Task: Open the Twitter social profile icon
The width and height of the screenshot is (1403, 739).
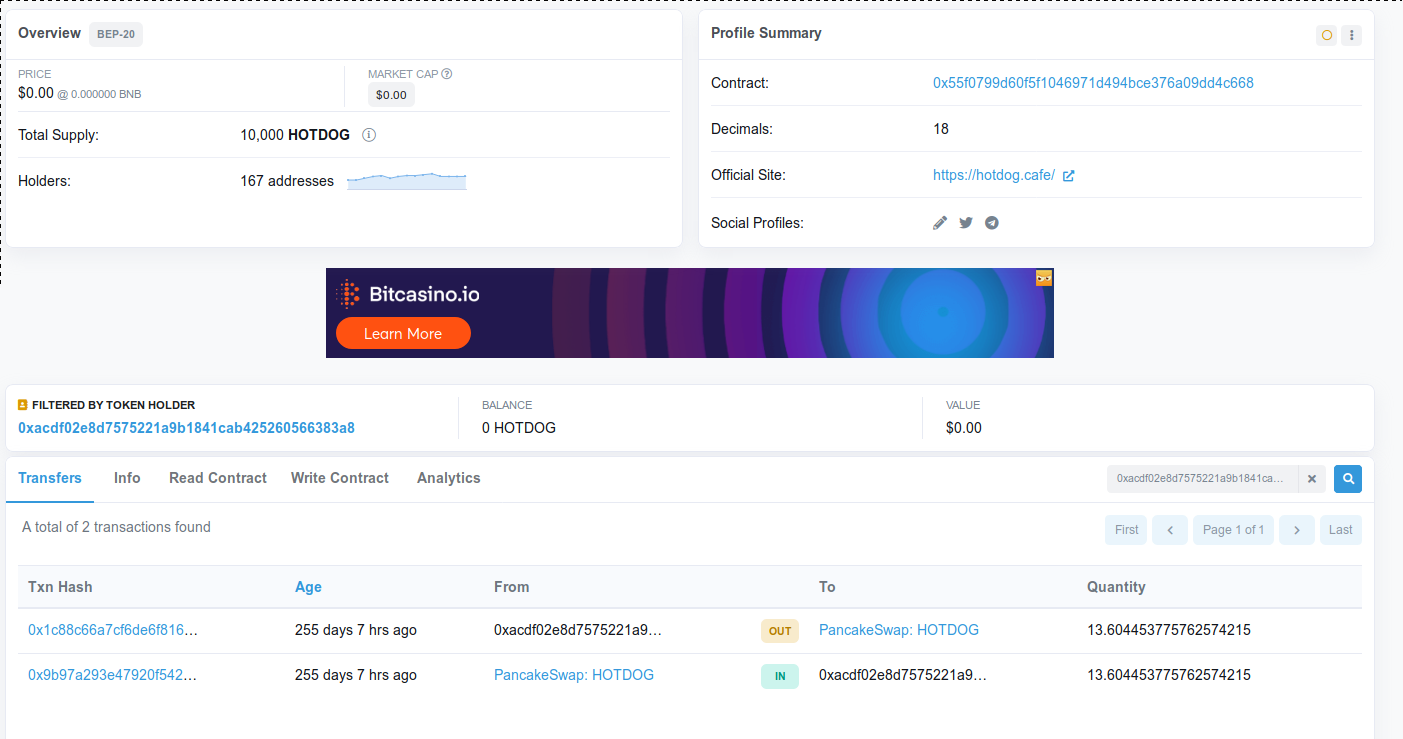Action: point(966,223)
